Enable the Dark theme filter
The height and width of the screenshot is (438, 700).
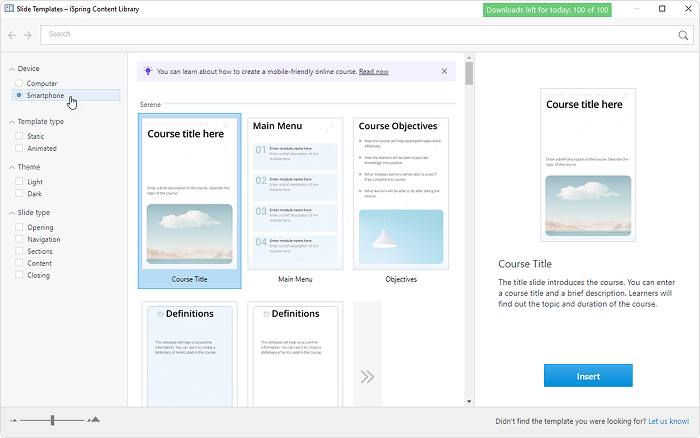(19, 193)
